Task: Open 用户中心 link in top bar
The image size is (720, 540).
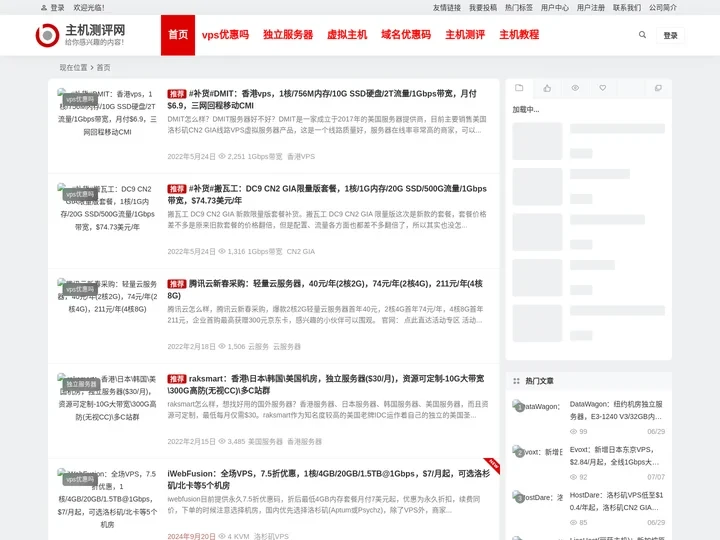Action: point(554,8)
